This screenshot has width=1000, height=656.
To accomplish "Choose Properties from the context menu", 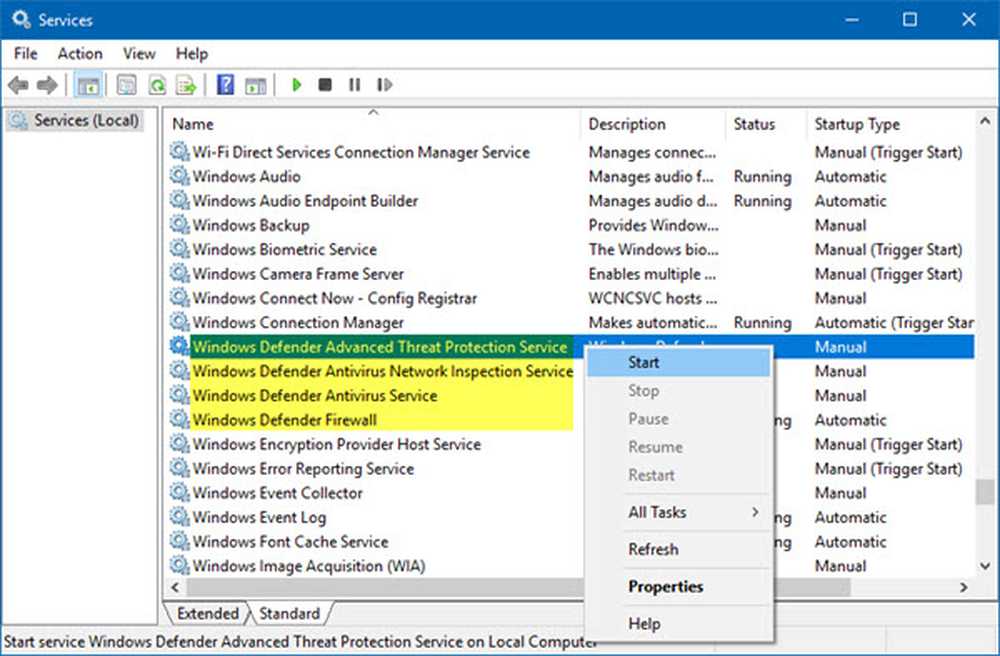I will 679,587.
